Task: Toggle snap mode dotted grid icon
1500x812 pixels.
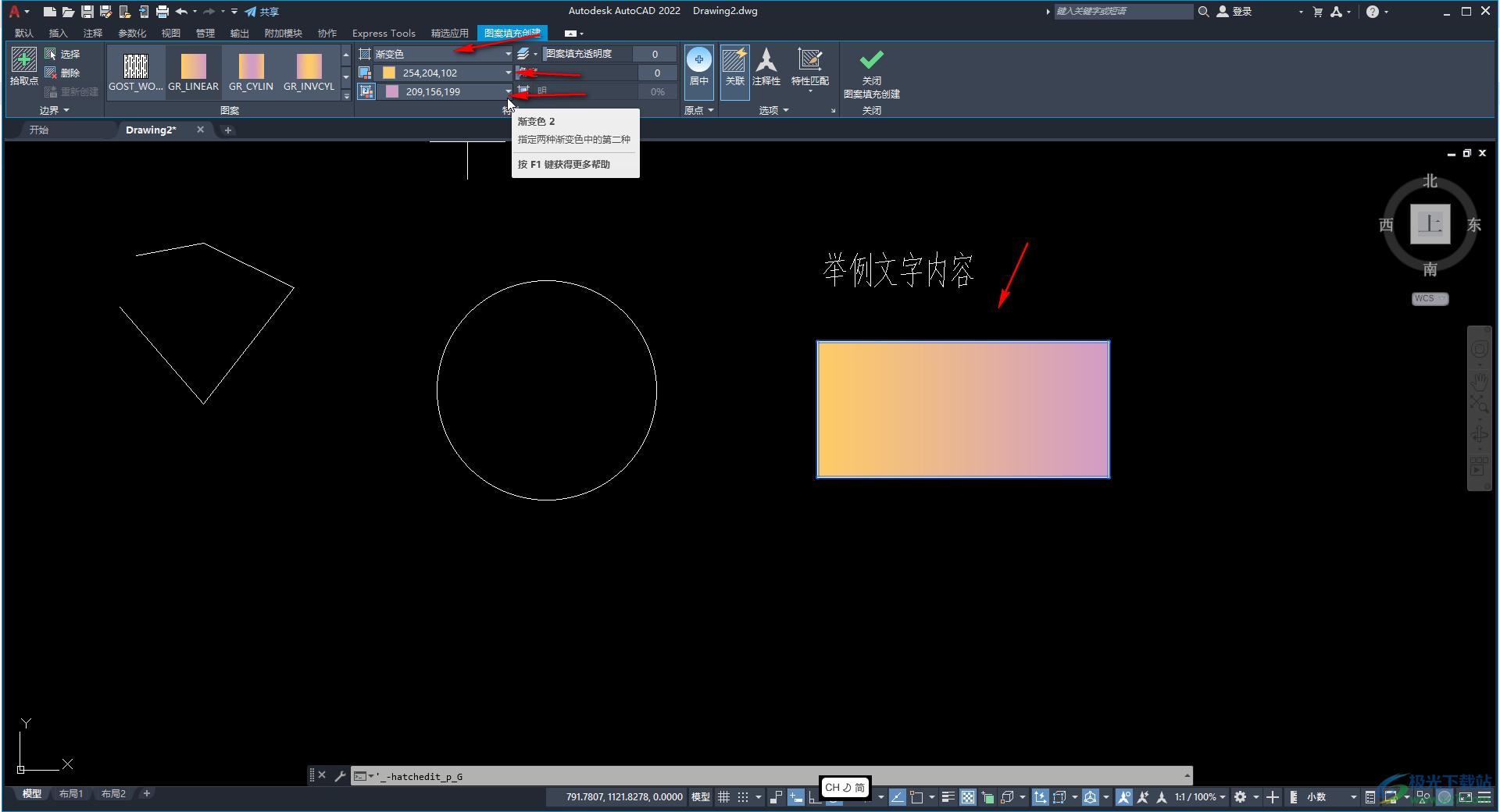Action: 743,797
